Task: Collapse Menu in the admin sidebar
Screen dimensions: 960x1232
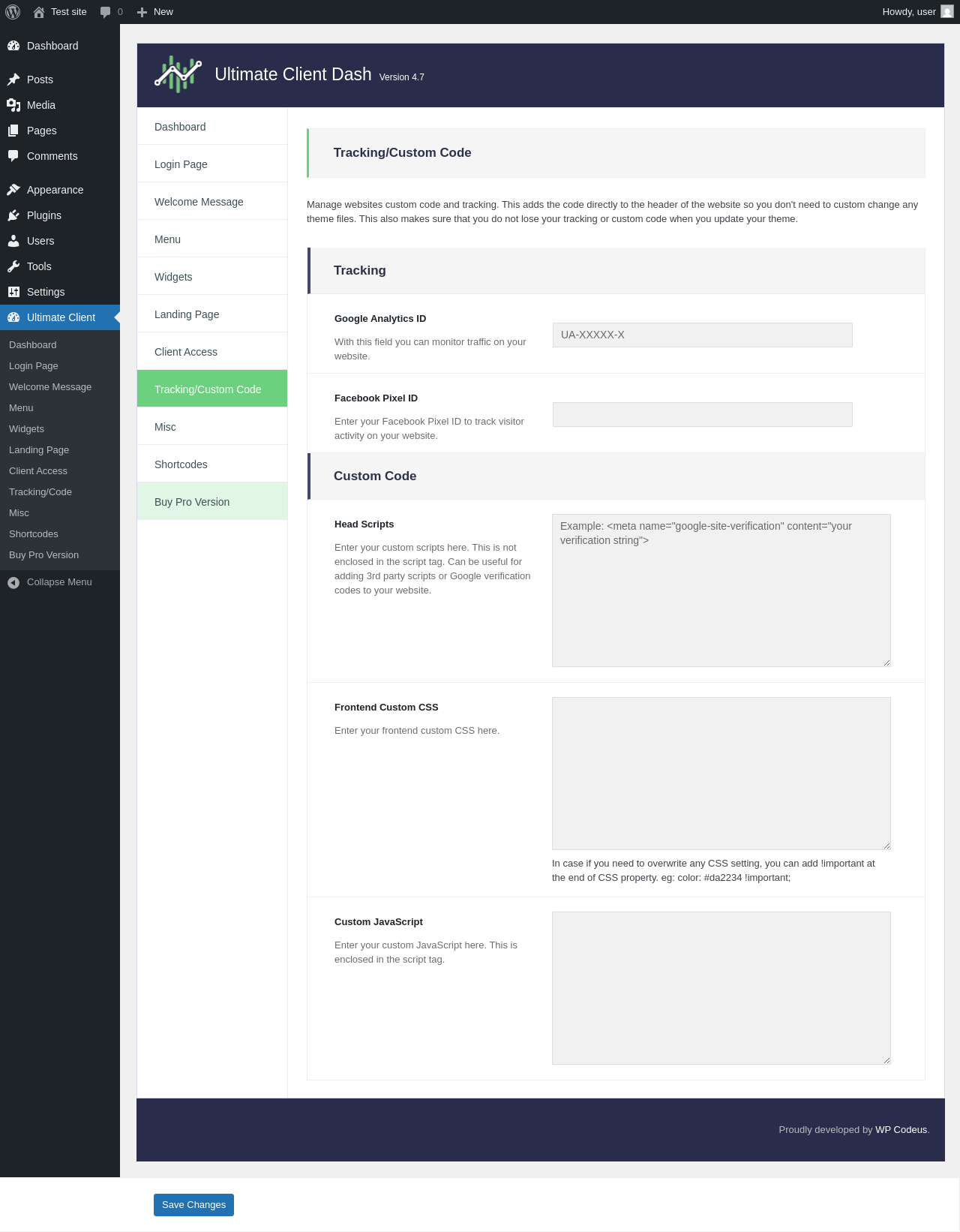Action: click(x=60, y=582)
